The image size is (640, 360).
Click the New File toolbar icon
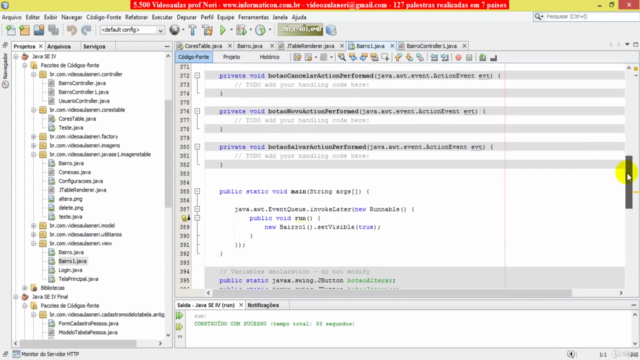point(11,30)
